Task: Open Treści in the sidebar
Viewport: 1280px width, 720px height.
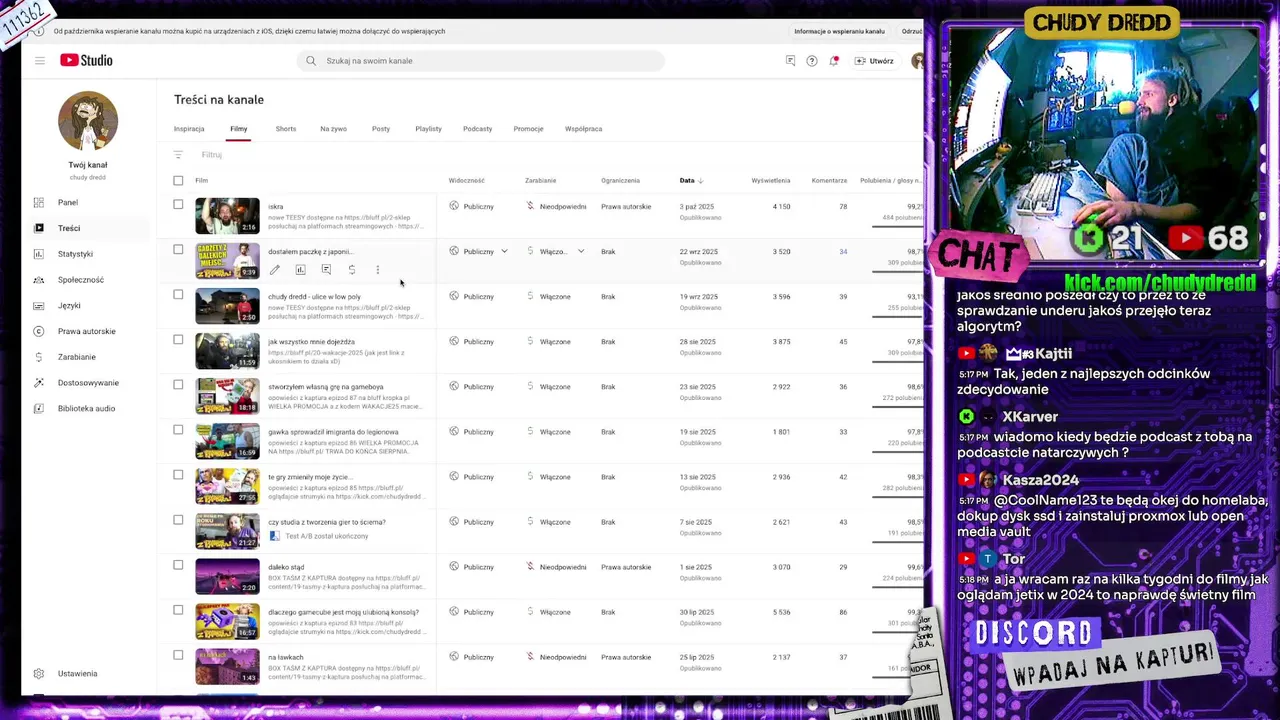Action: point(88,228)
